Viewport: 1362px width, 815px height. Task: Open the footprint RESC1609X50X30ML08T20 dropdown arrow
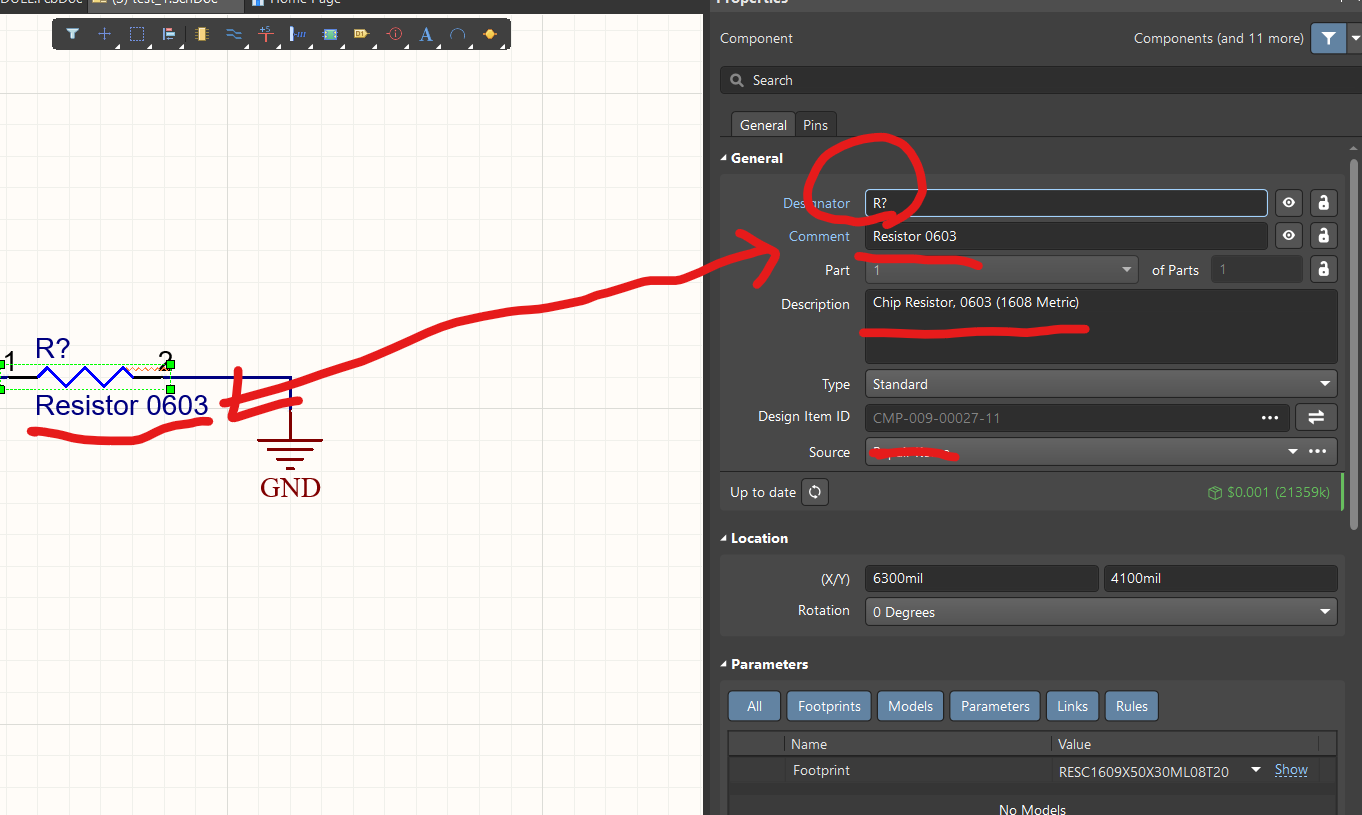(1255, 770)
